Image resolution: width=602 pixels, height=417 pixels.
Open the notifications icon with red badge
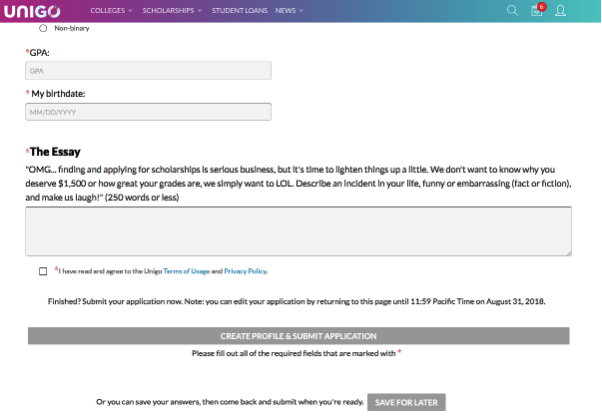[536, 11]
